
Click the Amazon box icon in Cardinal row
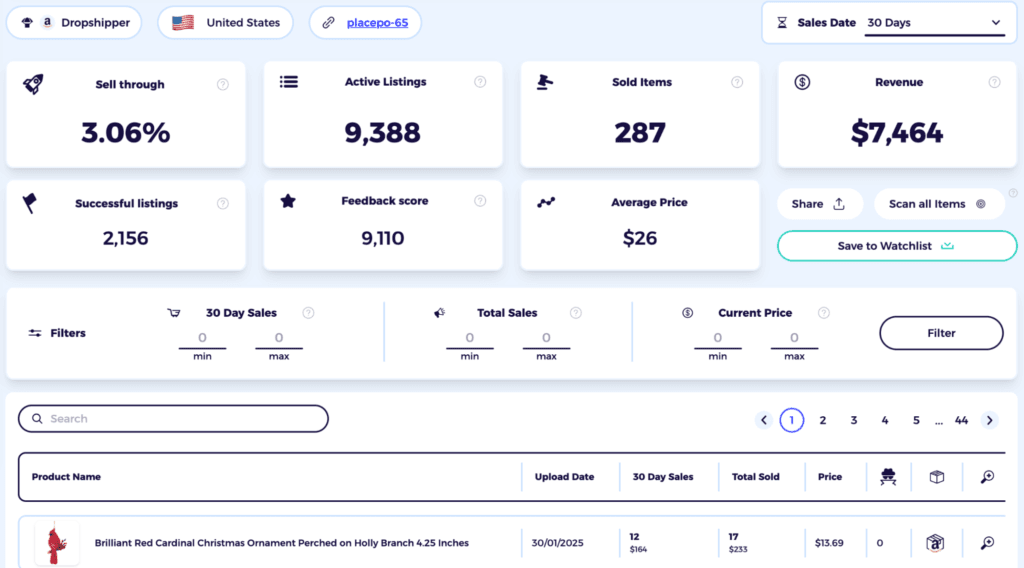click(935, 543)
